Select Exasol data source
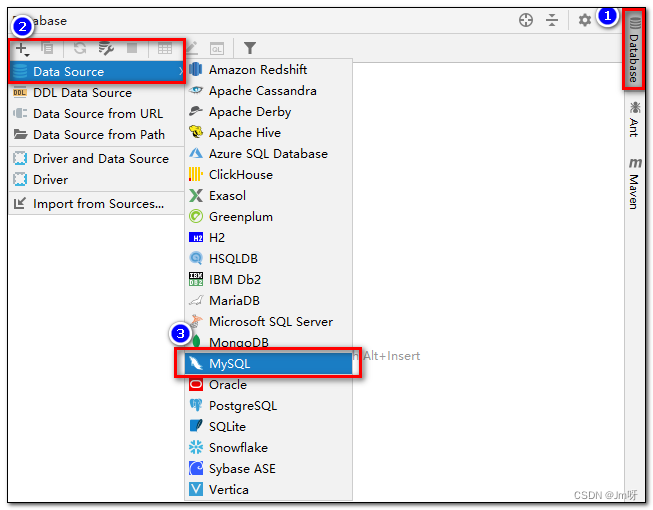The height and width of the screenshot is (510, 653). 269,196
